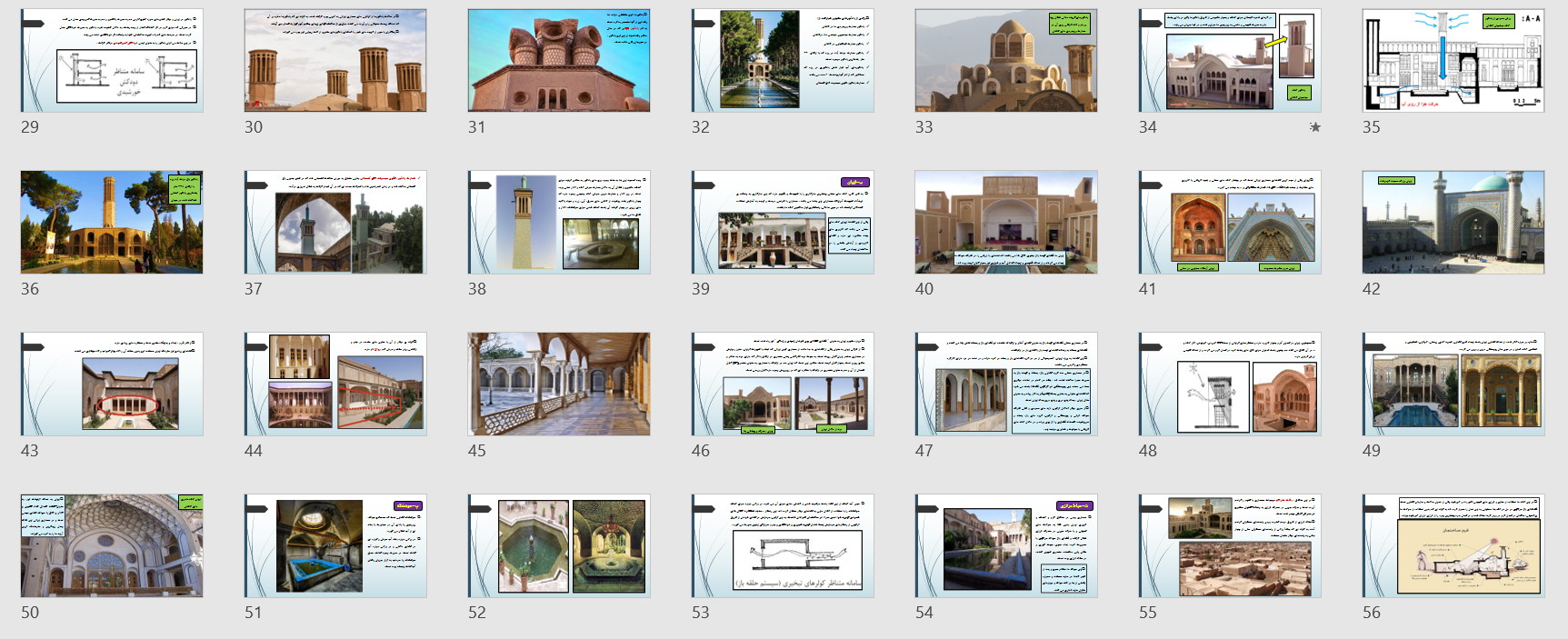Select slide 31 thumbnail with clay roof vents
The height and width of the screenshot is (639, 1568).
[x=559, y=61]
